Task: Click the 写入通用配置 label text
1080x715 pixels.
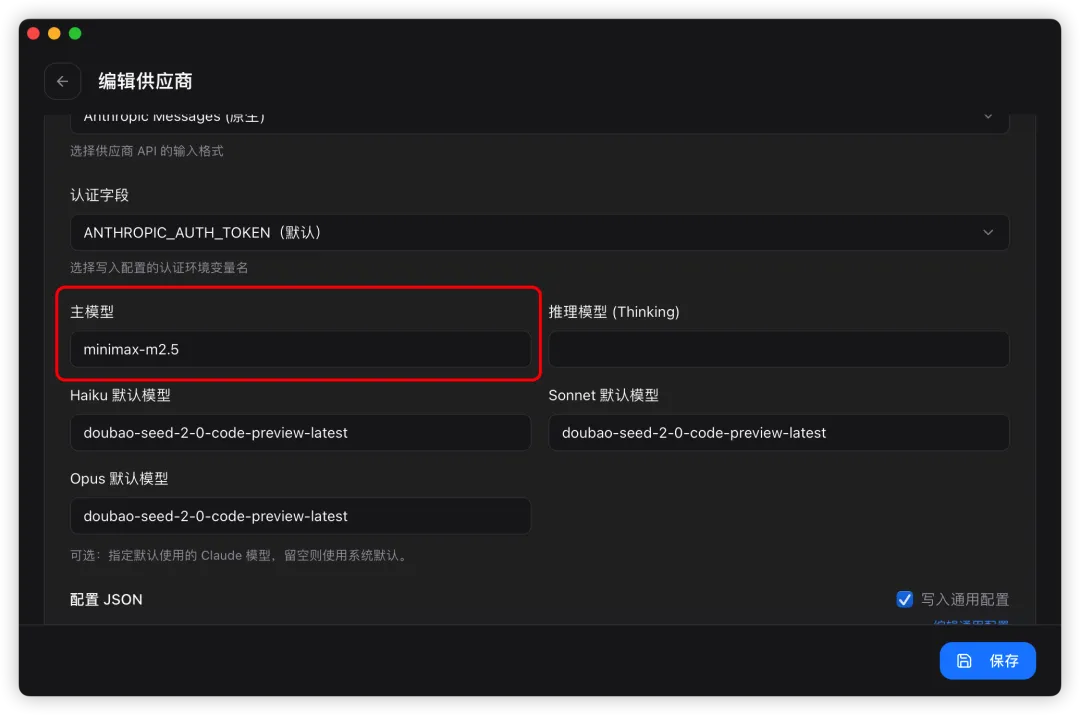Action: pyautogui.click(x=965, y=599)
